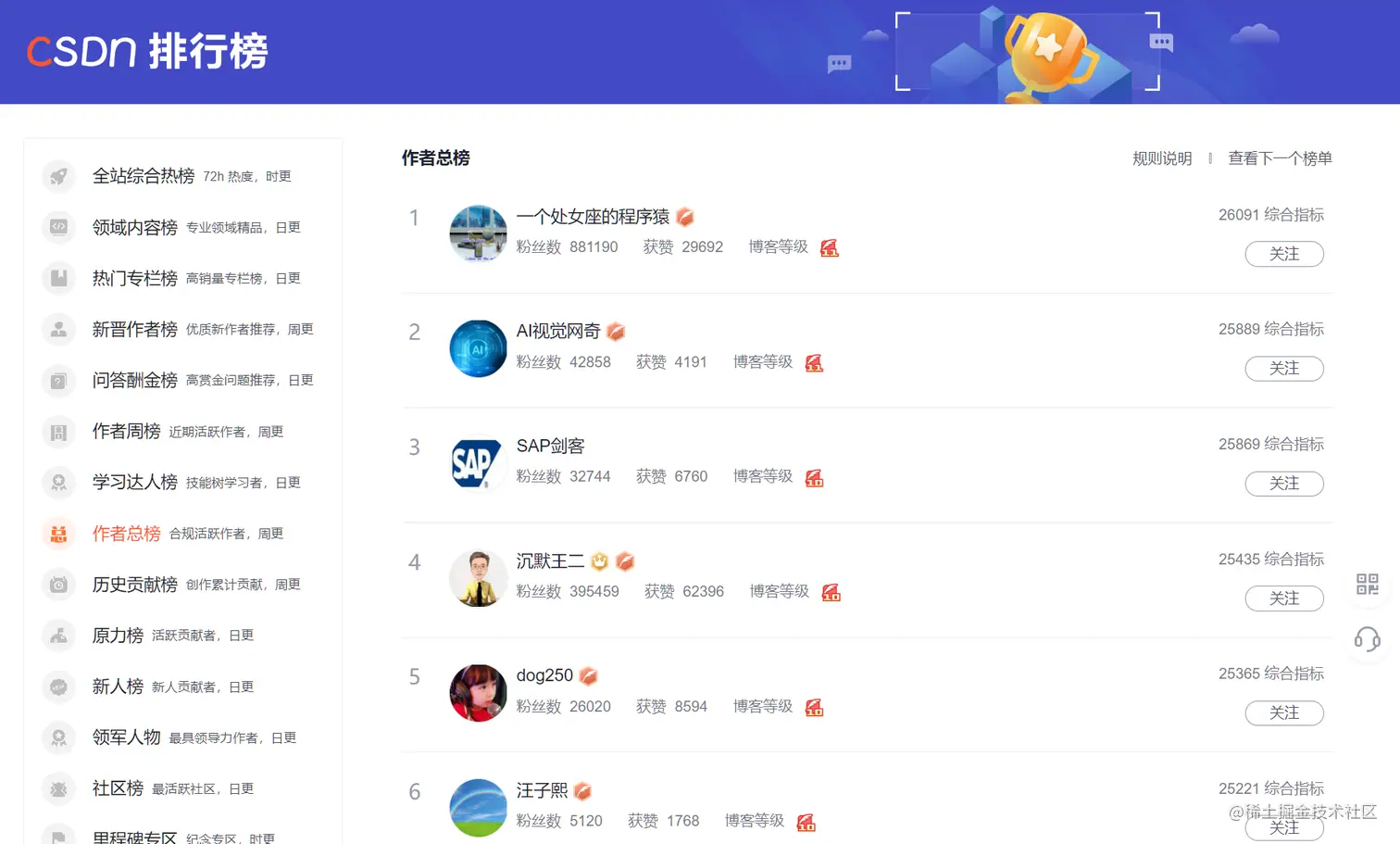
Task: Click blog level icon for 一个处女座的程序猿
Action: click(x=830, y=247)
